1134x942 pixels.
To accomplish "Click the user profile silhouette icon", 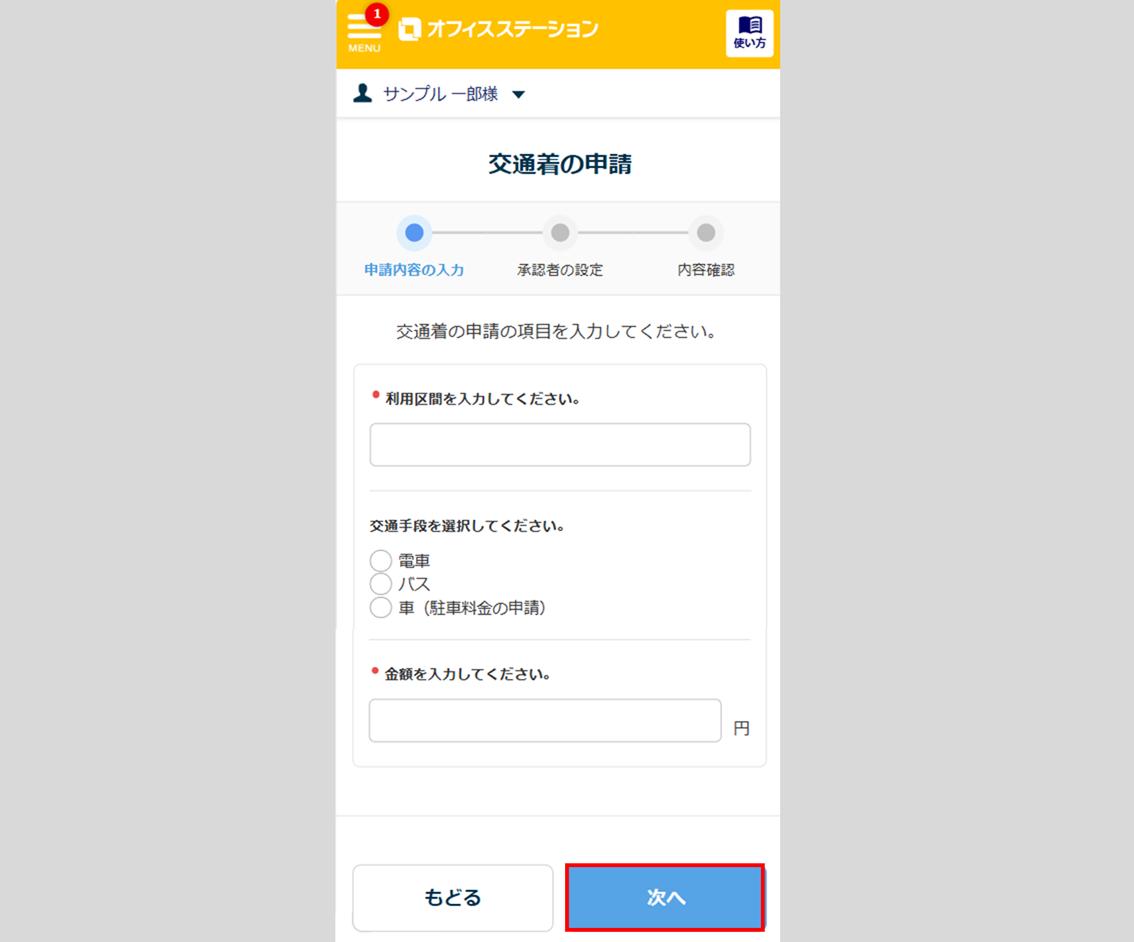I will pyautogui.click(x=362, y=93).
